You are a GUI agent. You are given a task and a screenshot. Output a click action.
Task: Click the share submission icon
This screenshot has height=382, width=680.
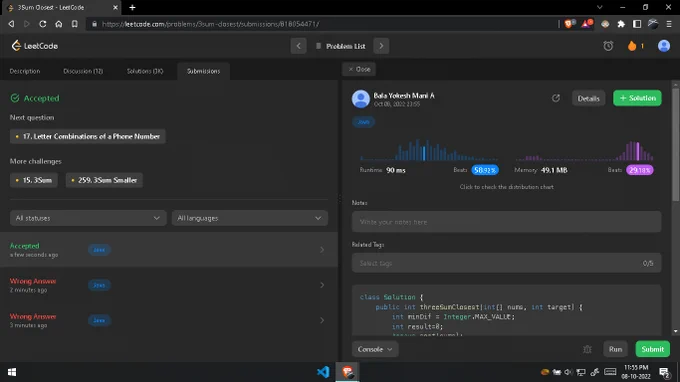click(556, 98)
